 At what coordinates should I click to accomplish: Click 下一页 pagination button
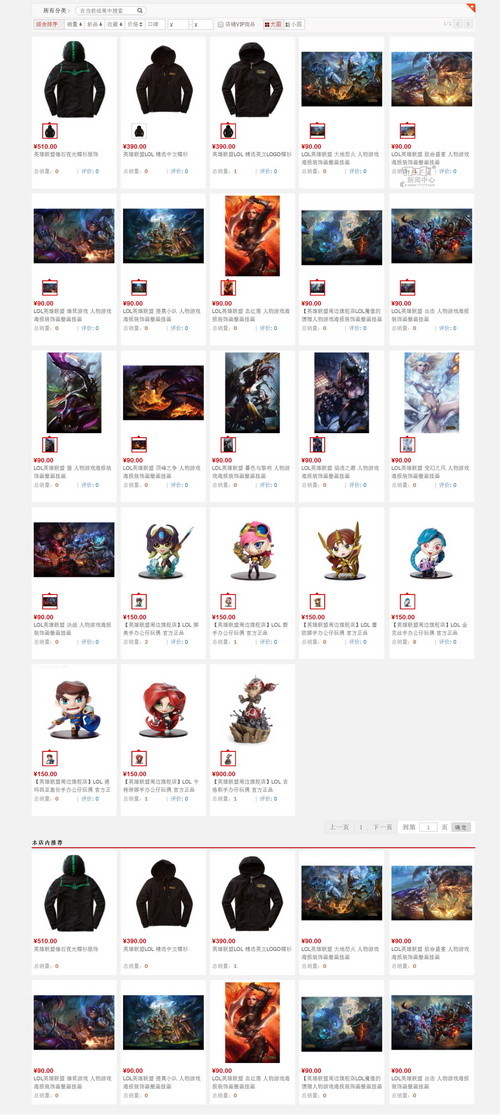coord(382,827)
